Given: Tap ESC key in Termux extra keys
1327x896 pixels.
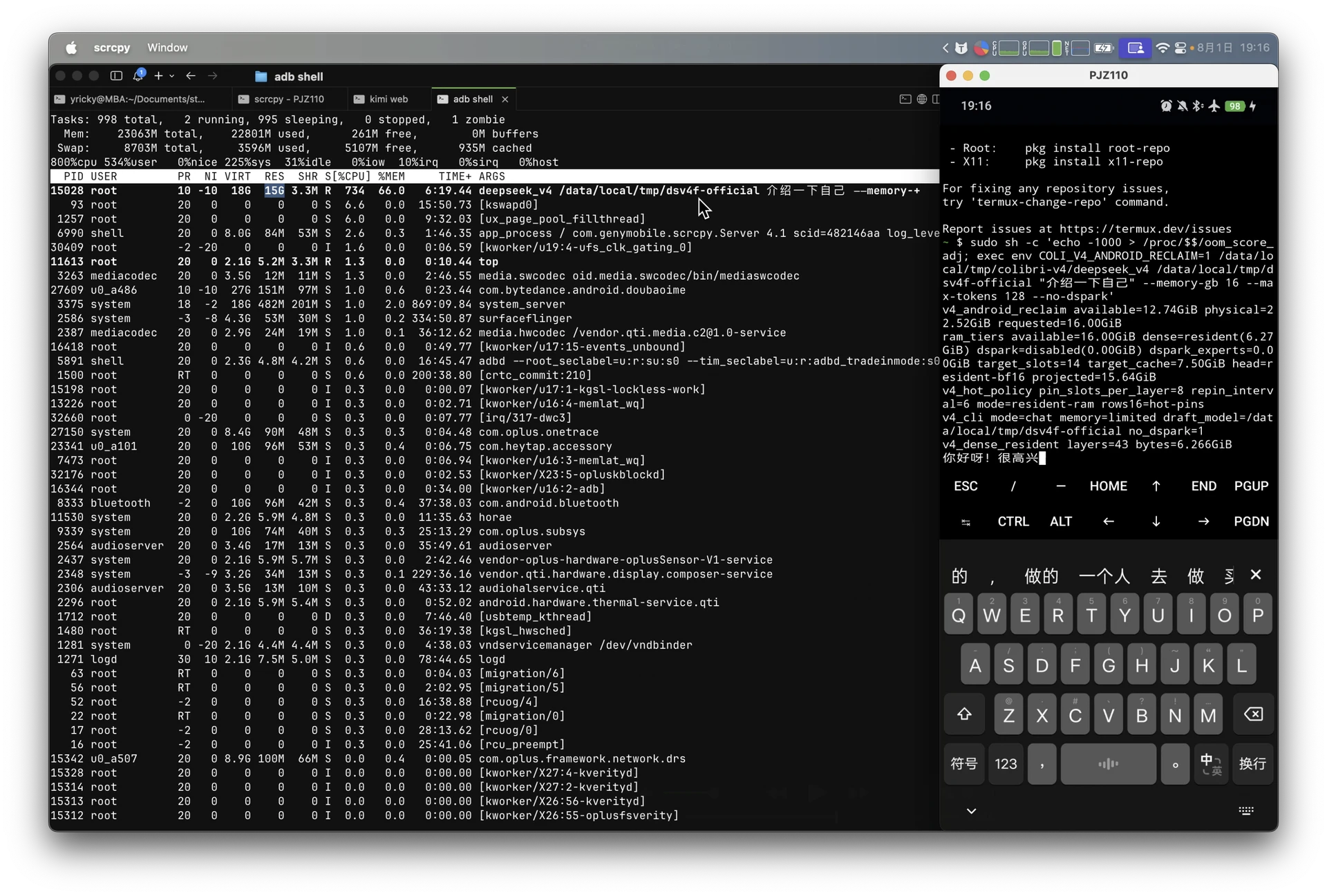Looking at the screenshot, I should pyautogui.click(x=965, y=486).
